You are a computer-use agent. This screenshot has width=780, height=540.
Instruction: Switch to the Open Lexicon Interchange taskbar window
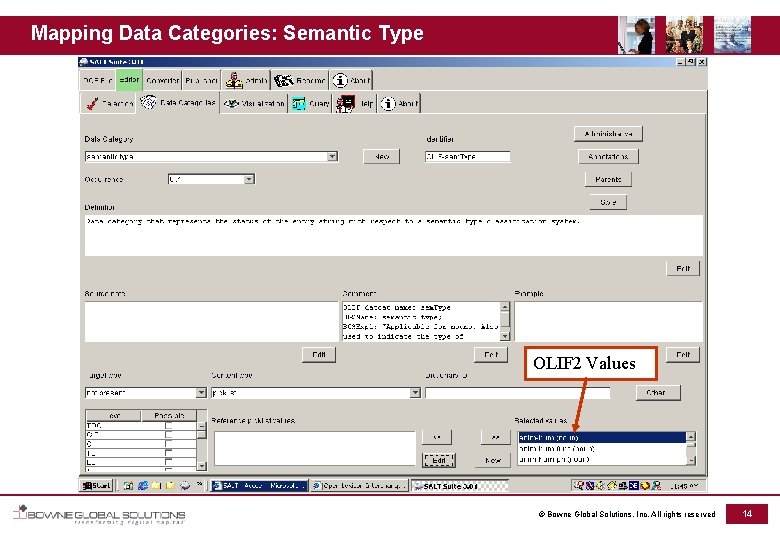click(360, 486)
